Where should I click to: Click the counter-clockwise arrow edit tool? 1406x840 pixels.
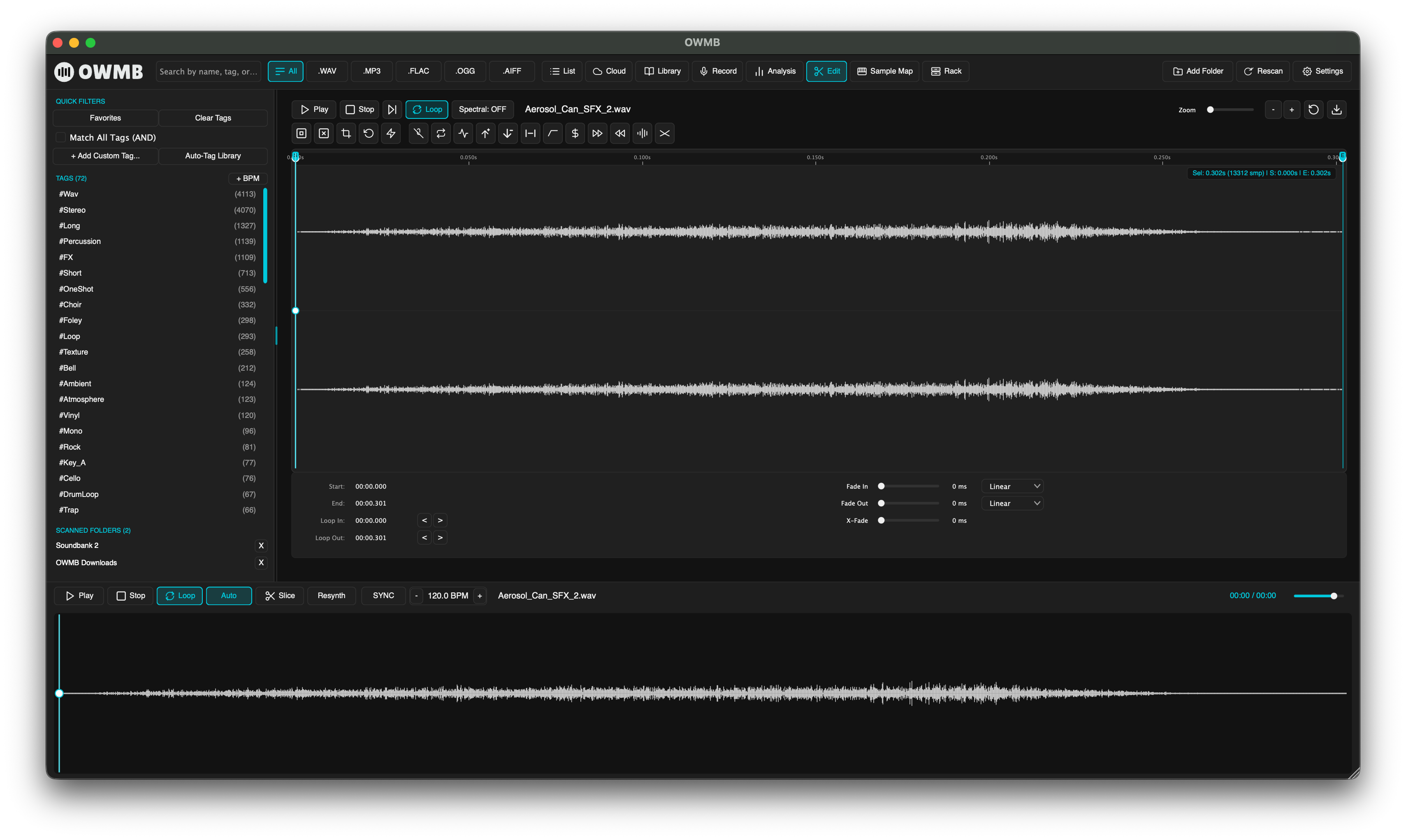pyautogui.click(x=369, y=134)
